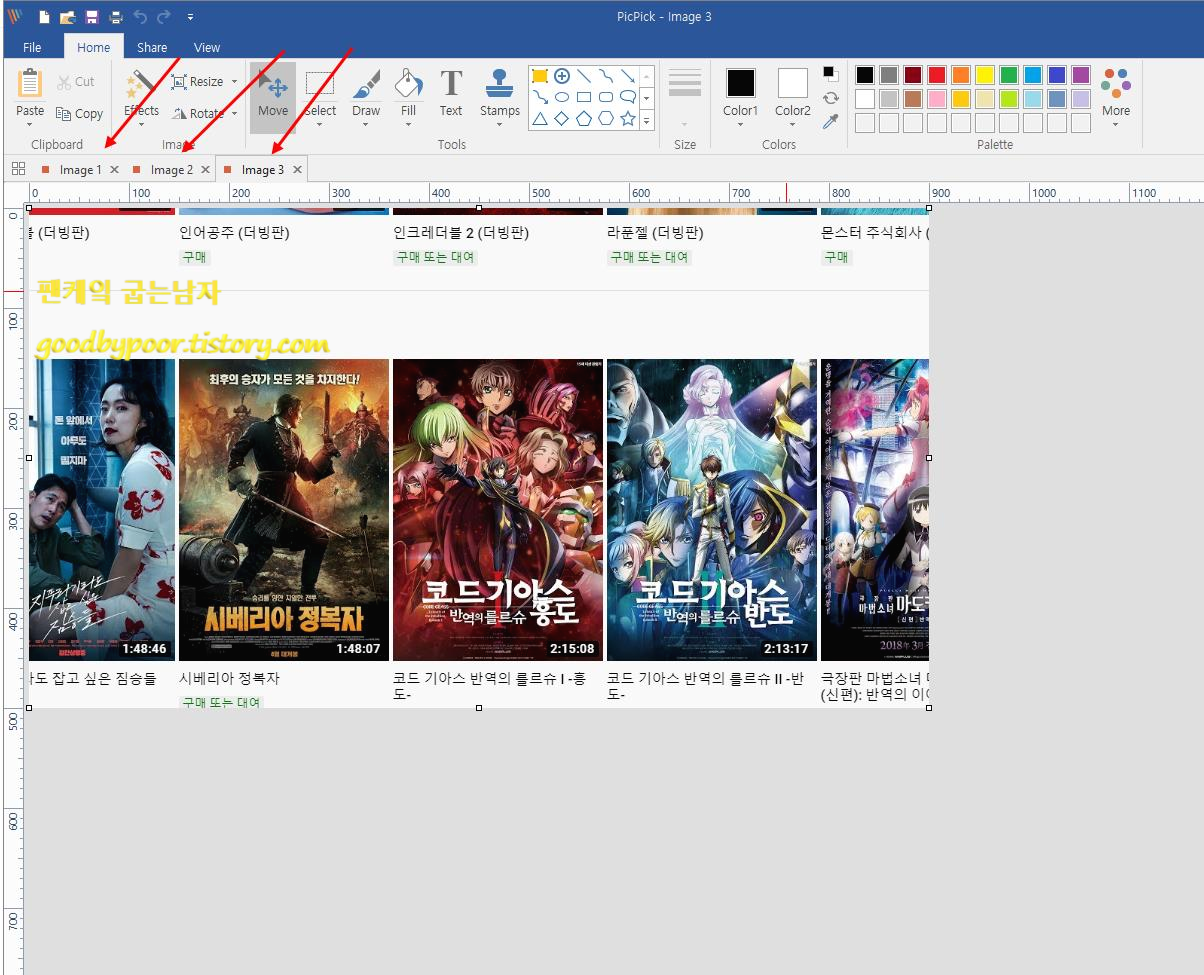The width and height of the screenshot is (1204, 975).
Task: Pick the arrow line shape
Action: click(x=628, y=76)
